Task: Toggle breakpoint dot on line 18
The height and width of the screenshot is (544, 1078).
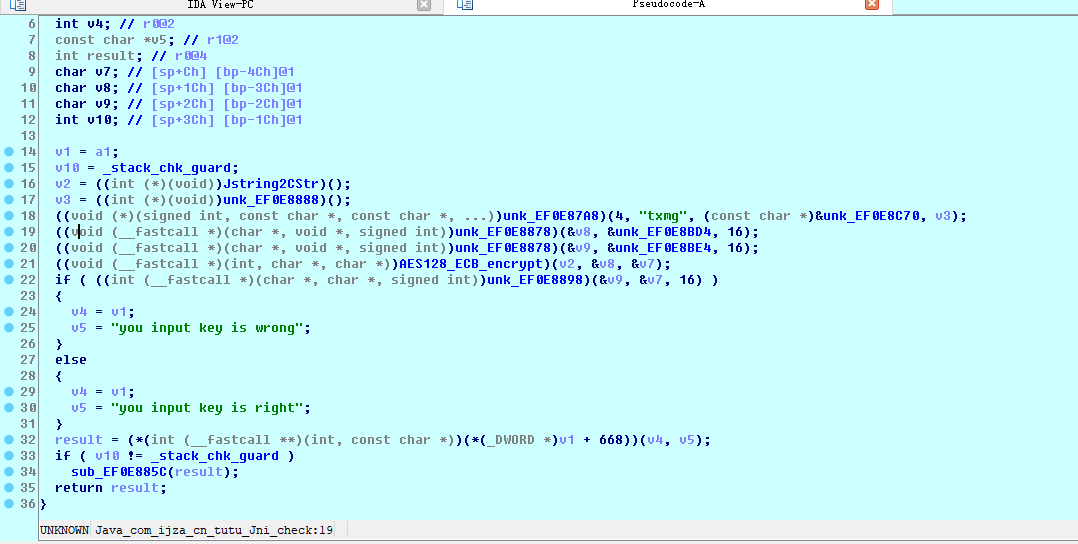Action: point(9,216)
